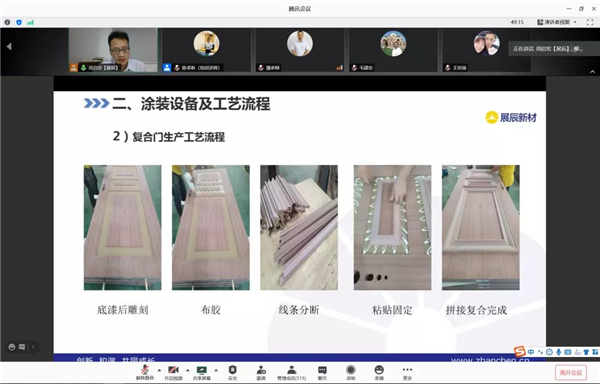600x384 pixels.
Task: Click the caption 布胶
Action: coord(210,310)
